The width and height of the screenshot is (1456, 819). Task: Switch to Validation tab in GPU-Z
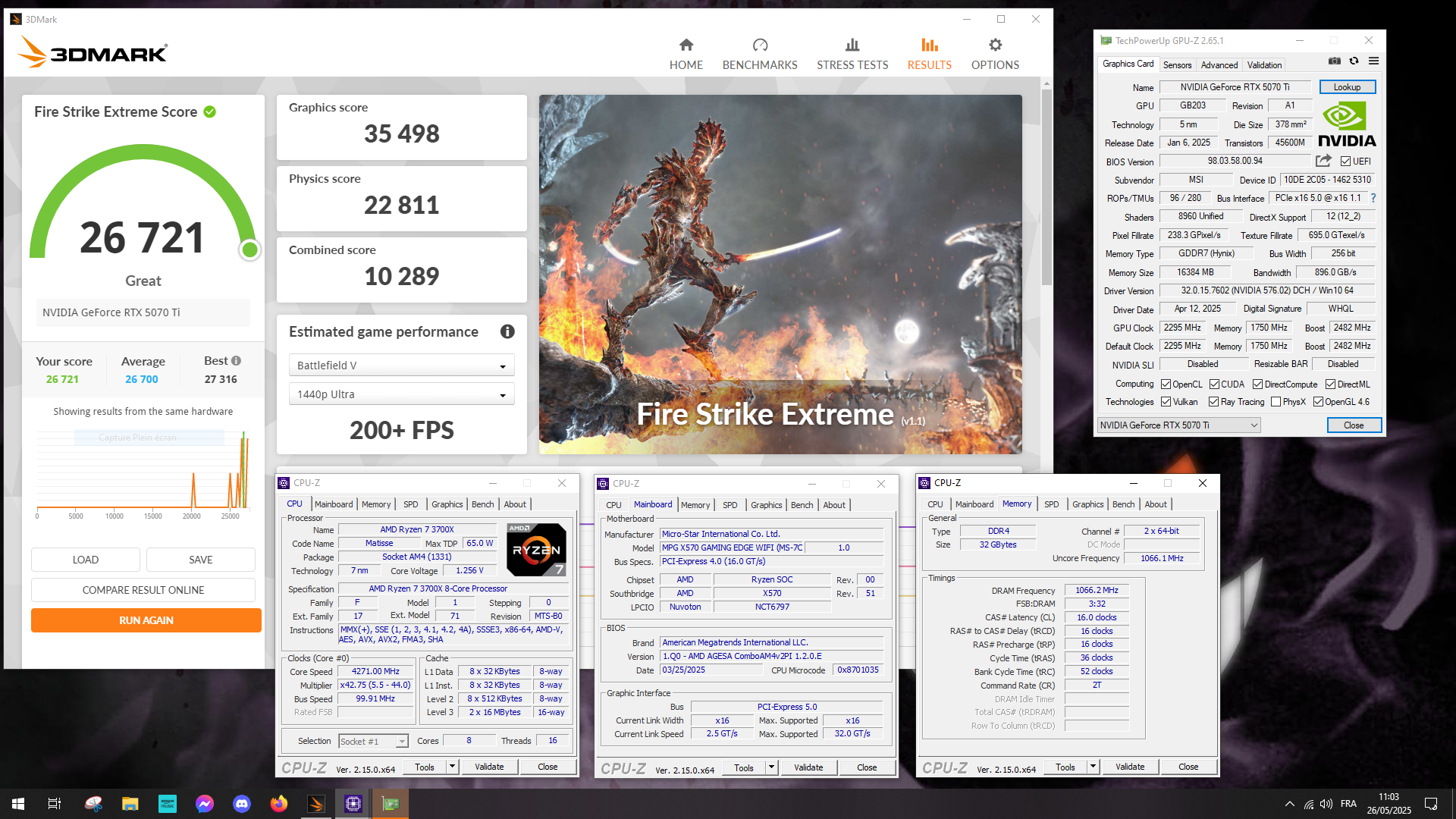(1264, 65)
